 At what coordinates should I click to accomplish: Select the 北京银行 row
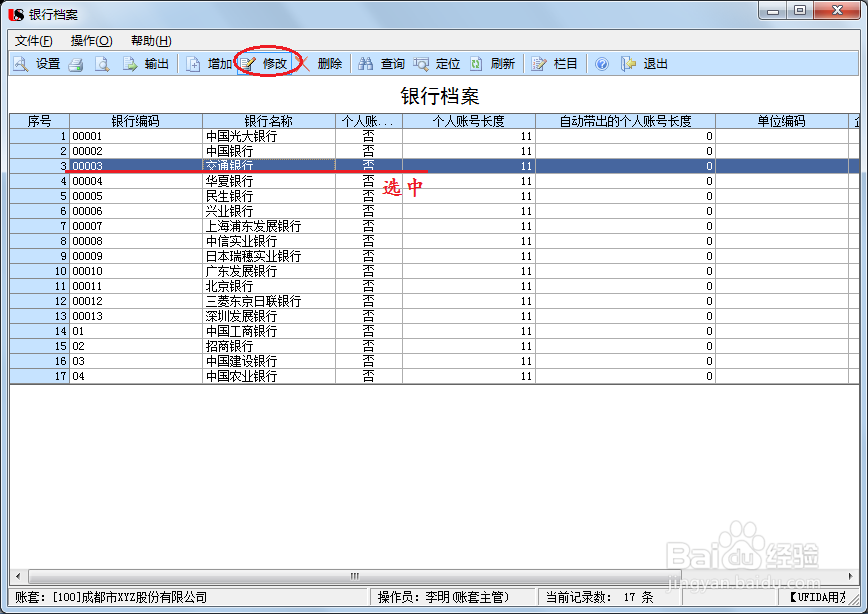pyautogui.click(x=435, y=286)
